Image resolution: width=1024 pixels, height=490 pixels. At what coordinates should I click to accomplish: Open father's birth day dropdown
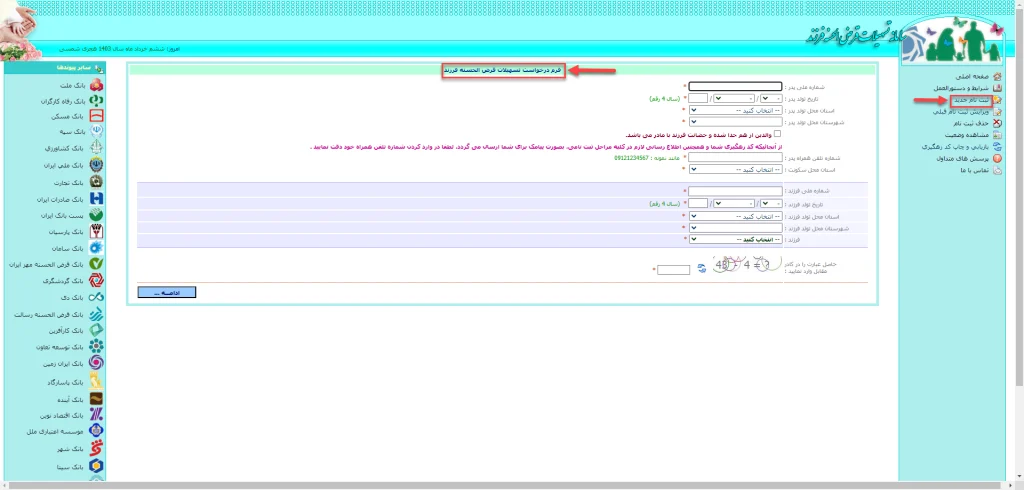(x=771, y=98)
